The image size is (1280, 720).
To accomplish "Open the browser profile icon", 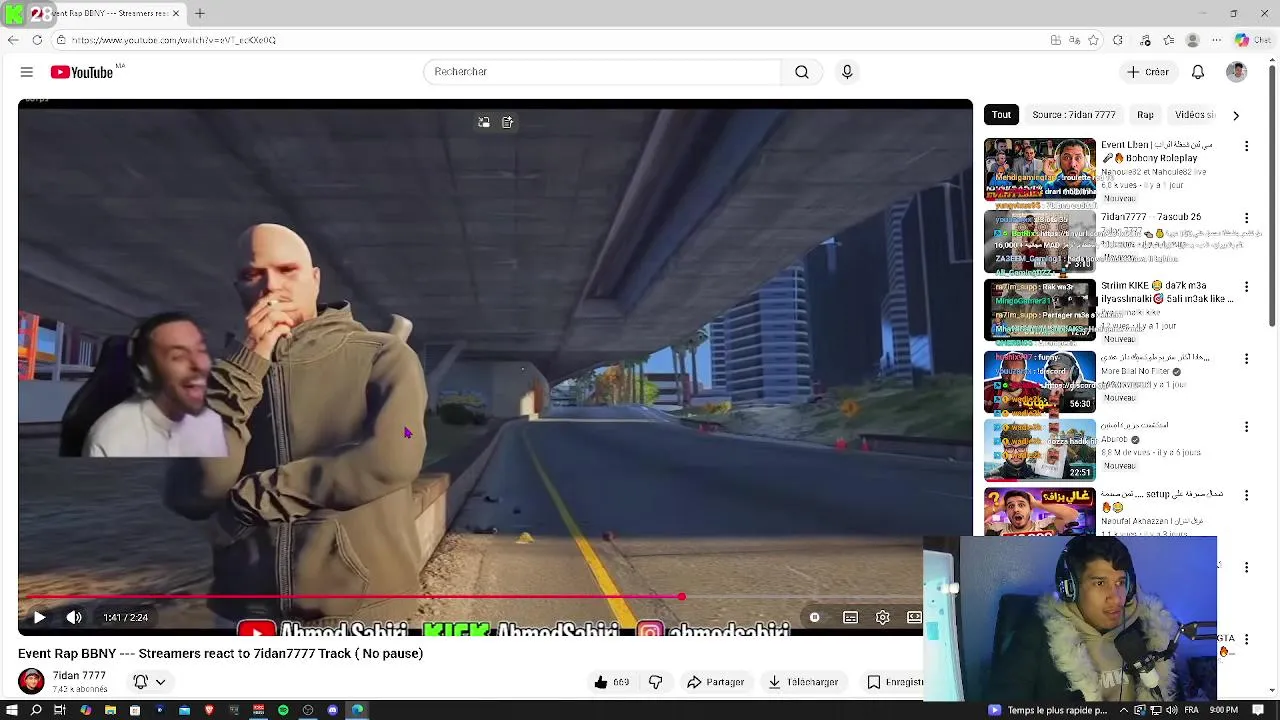I will pyautogui.click(x=1192, y=40).
